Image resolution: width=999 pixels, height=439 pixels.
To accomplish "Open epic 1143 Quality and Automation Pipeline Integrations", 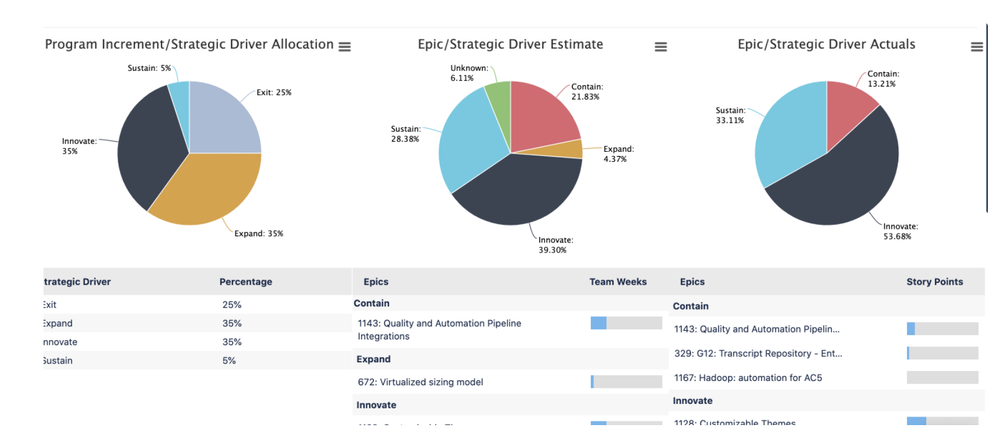I will pyautogui.click(x=440, y=329).
